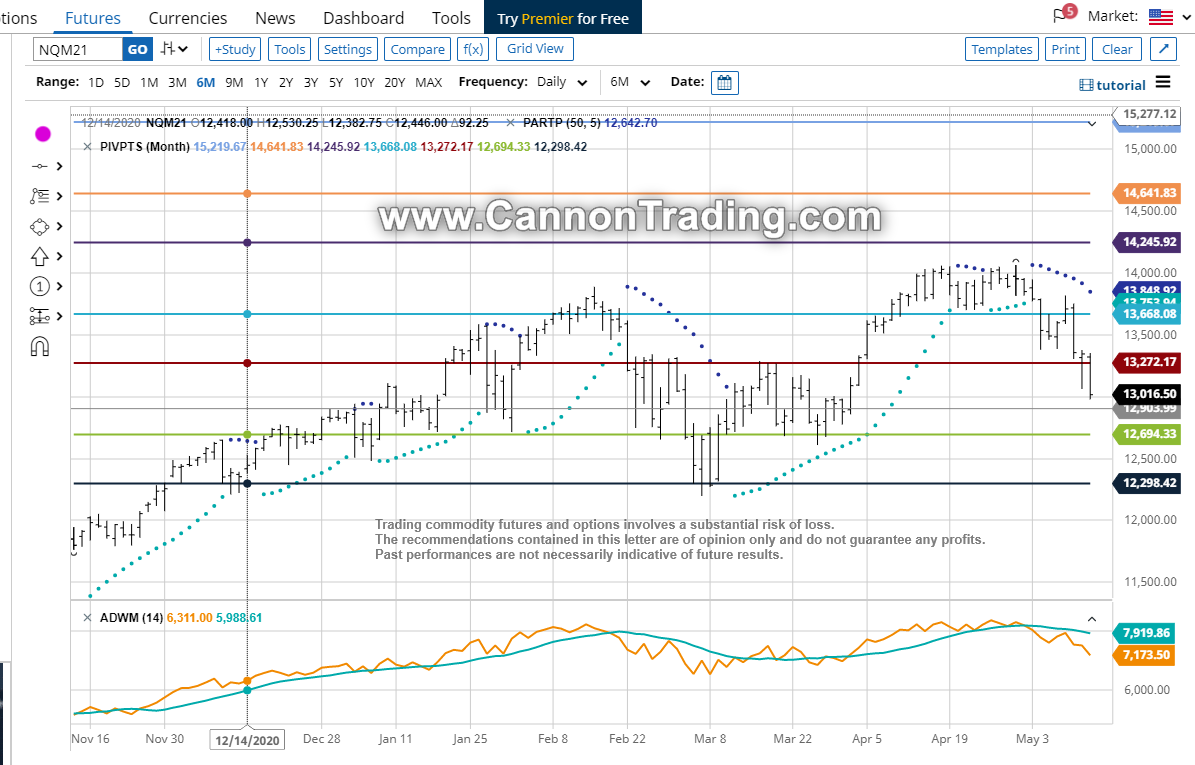
Task: Open the hamburger chart menu
Action: click(x=1162, y=83)
